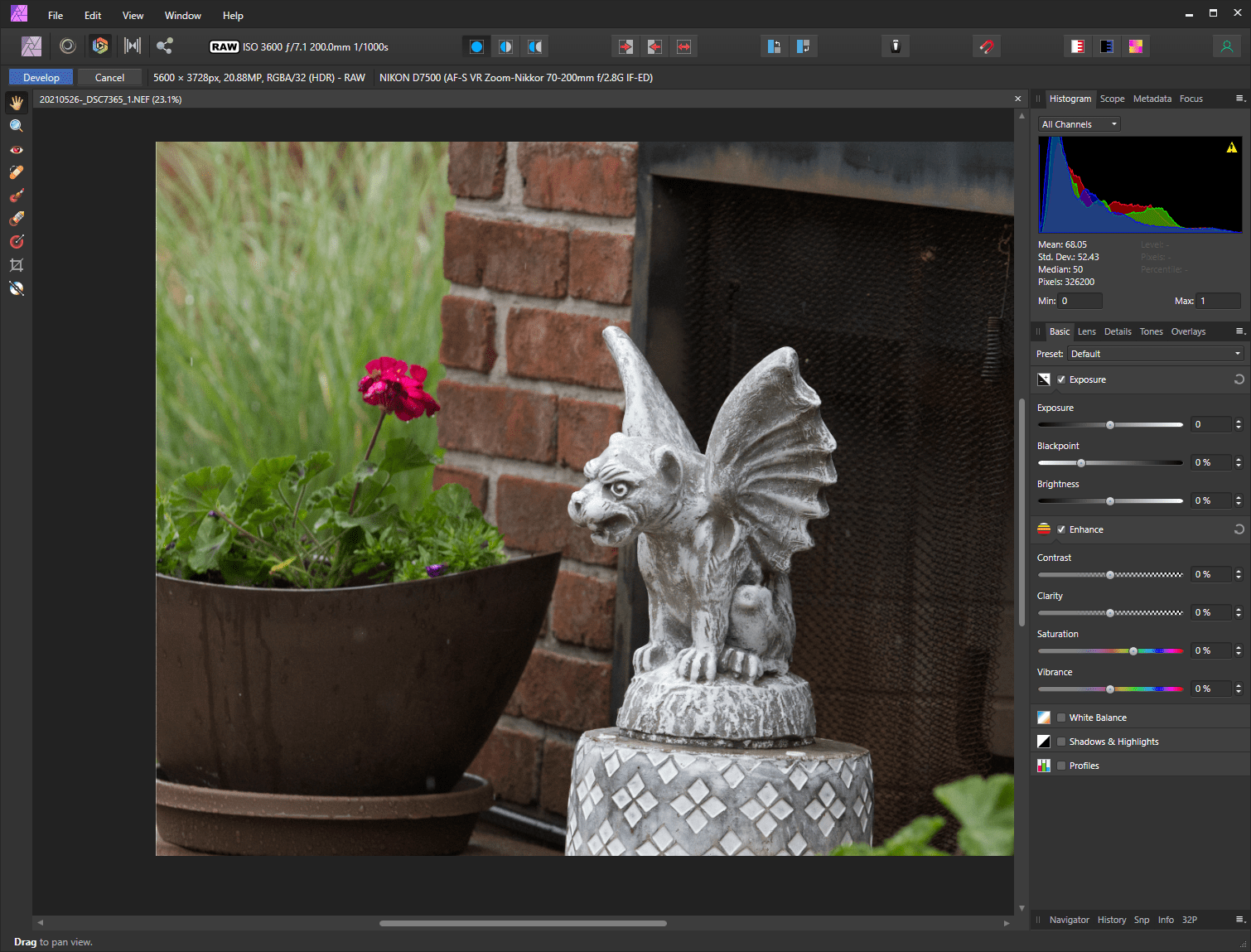Select the Red Eye Removal tool

pos(17,149)
